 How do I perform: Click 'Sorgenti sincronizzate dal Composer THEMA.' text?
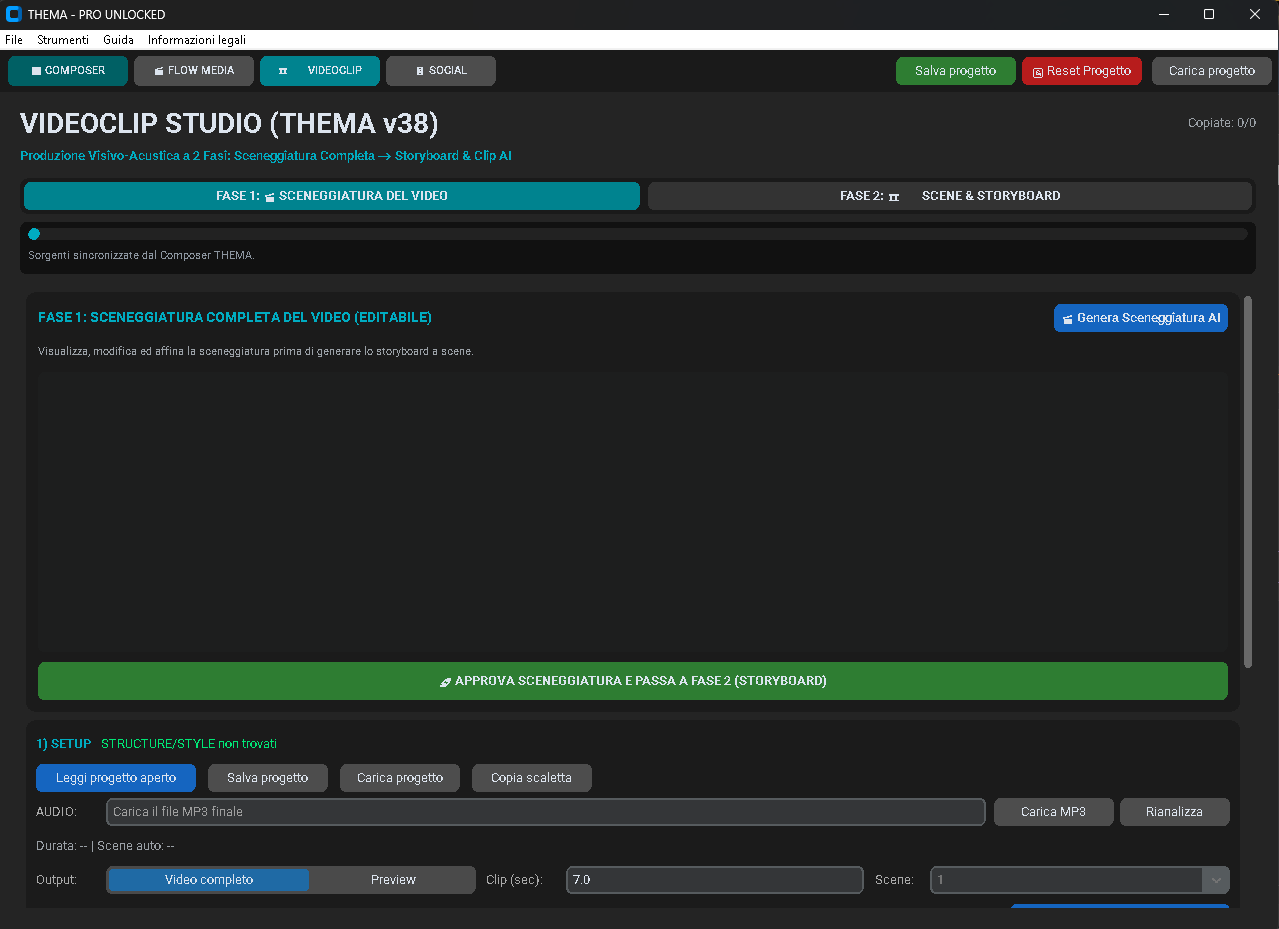(x=141, y=255)
